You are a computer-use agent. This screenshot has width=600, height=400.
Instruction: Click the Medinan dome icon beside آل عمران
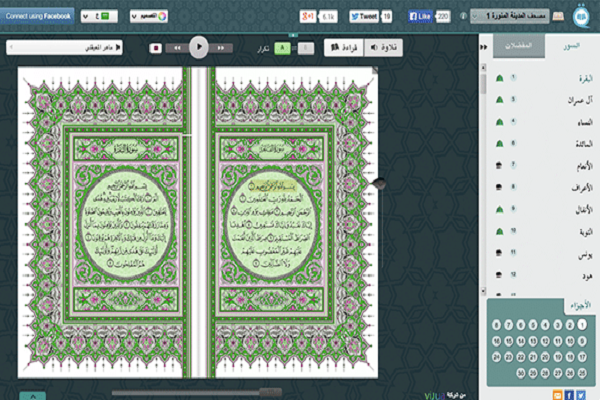tap(500, 99)
